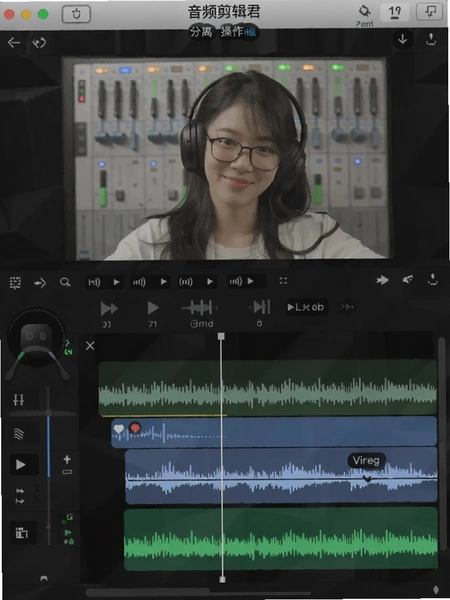Expand the Vireg marker chevron
450x600 pixels.
367,479
